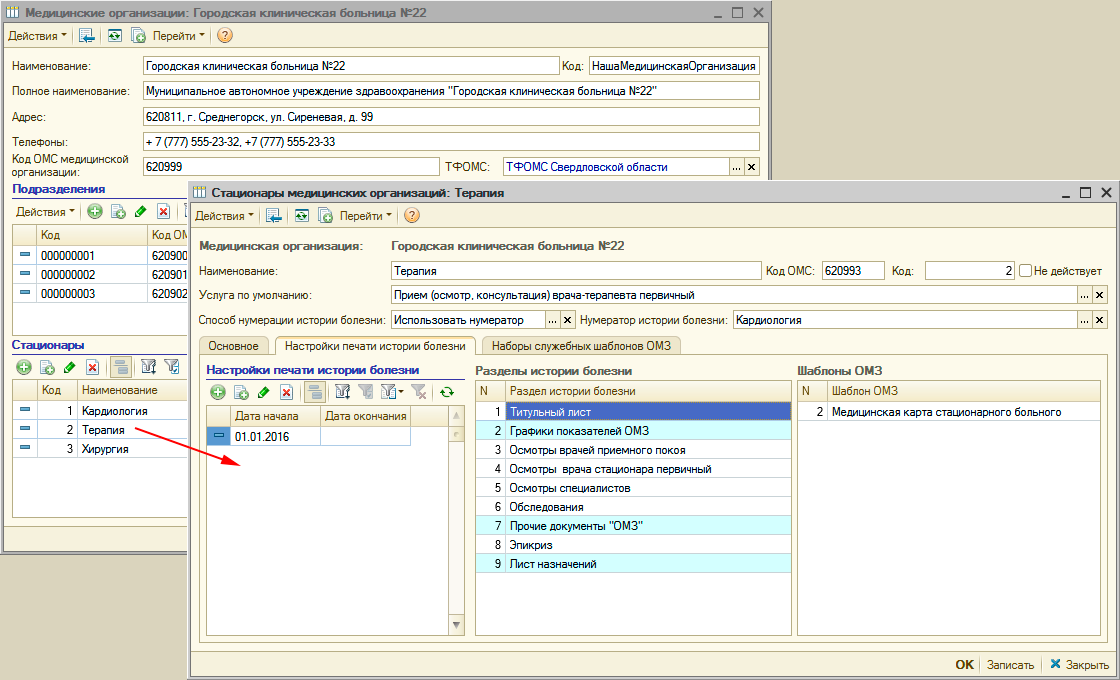Click the Наименование field containing Терапия
Viewport: 1120px width, 680px height.
[x=575, y=270]
